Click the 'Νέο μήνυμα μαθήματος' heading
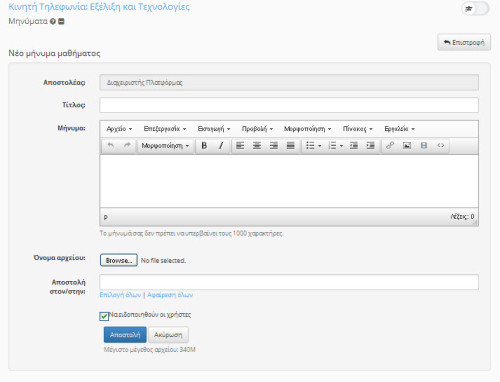 coord(54,53)
